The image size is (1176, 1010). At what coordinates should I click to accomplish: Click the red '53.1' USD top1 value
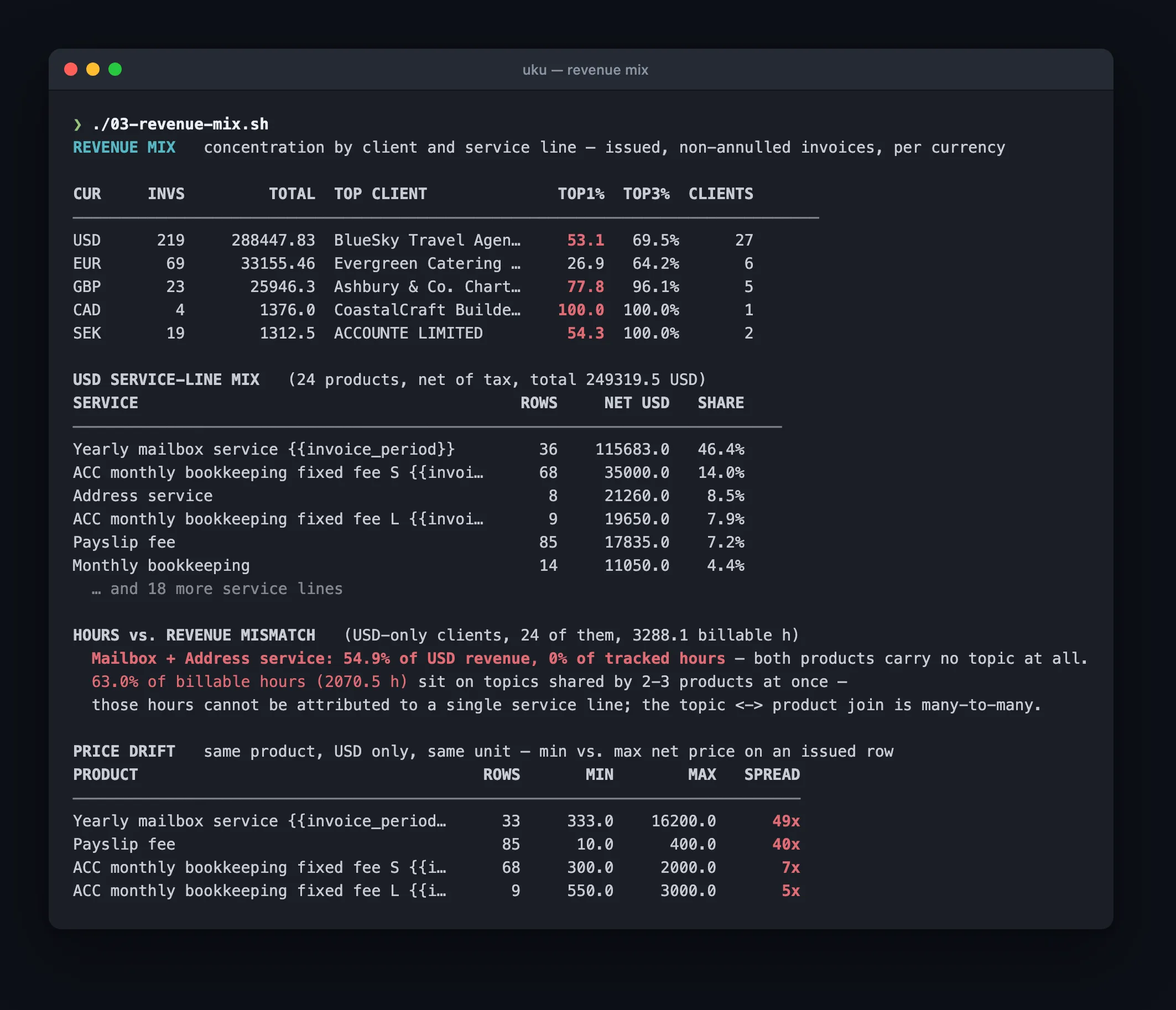(586, 241)
